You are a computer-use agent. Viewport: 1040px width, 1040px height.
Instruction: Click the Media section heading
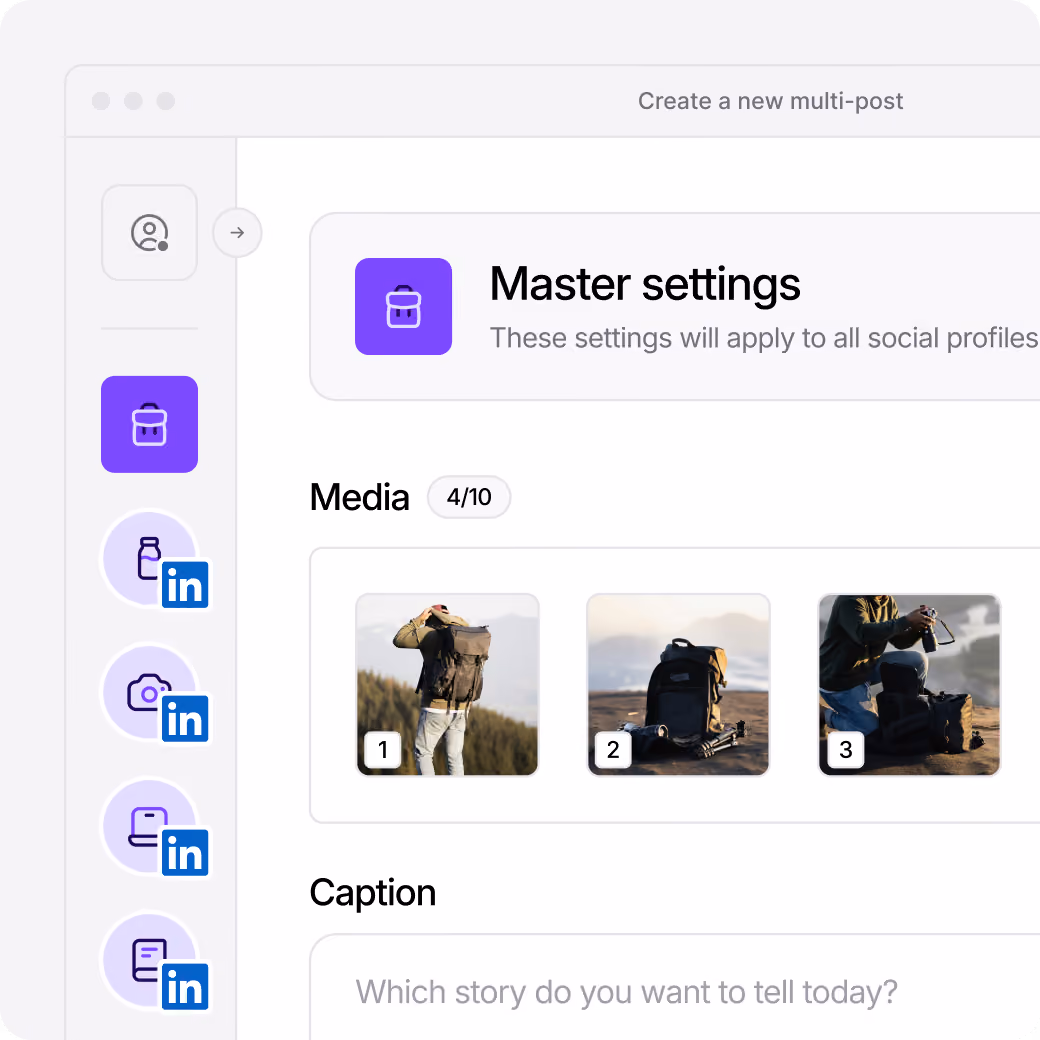(x=359, y=497)
